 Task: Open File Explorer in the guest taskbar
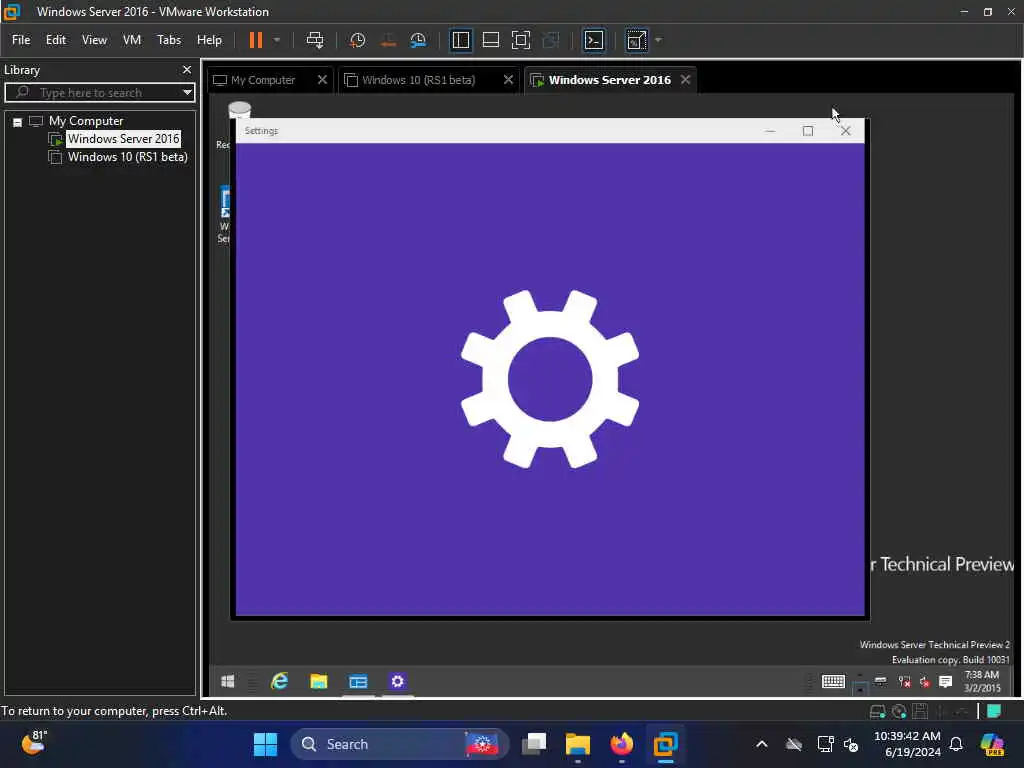tap(319, 682)
